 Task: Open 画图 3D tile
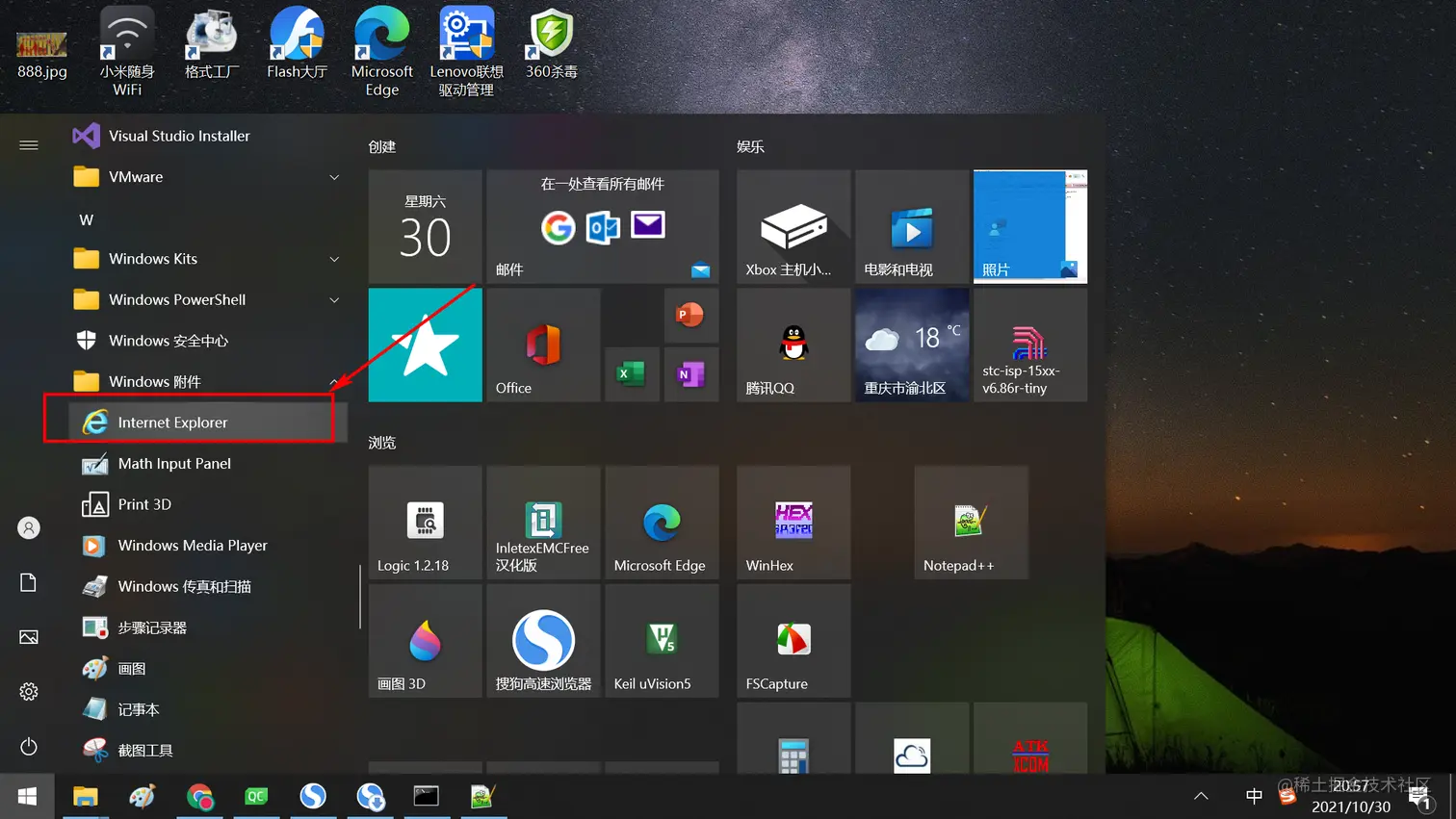pyautogui.click(x=425, y=641)
